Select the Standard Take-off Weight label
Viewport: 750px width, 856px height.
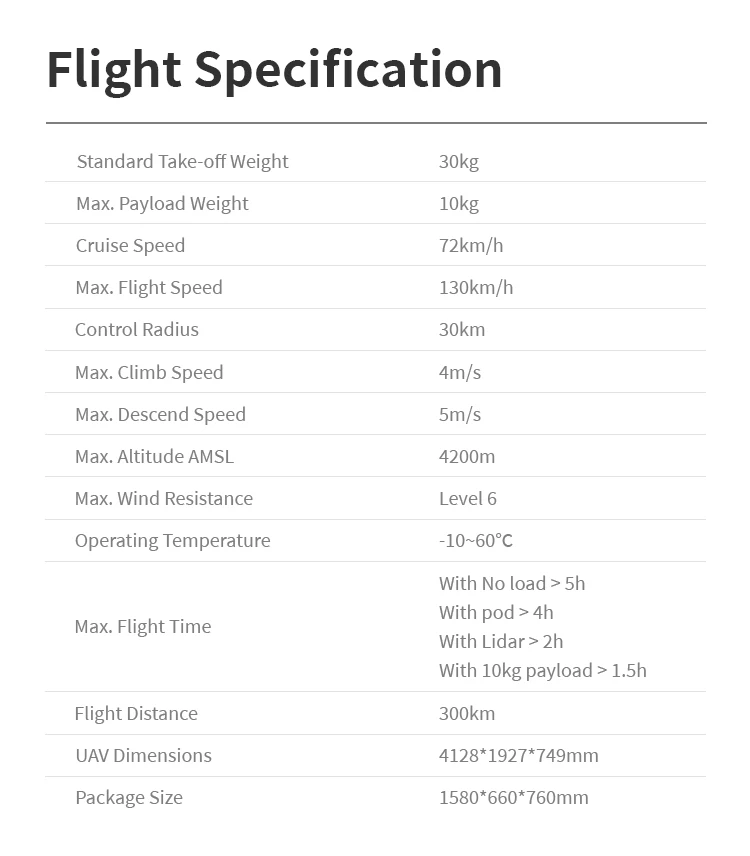pos(182,162)
